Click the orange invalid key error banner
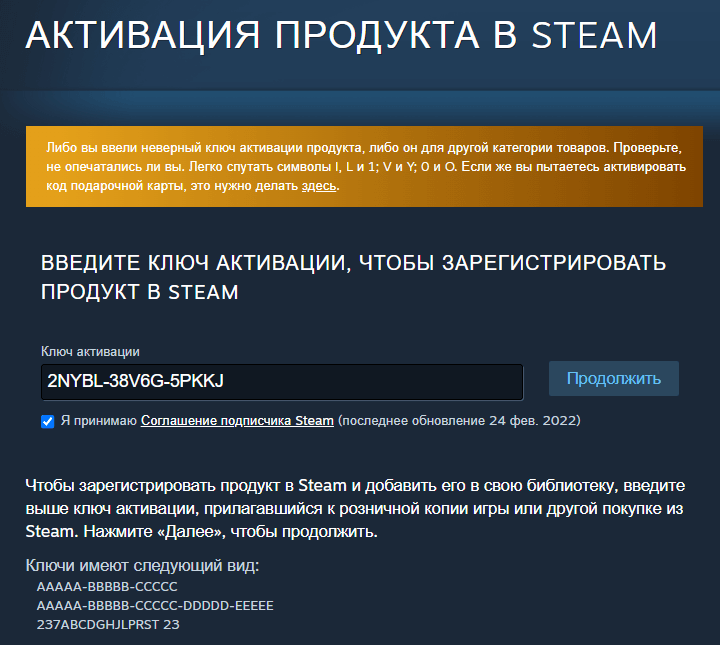 point(364,166)
